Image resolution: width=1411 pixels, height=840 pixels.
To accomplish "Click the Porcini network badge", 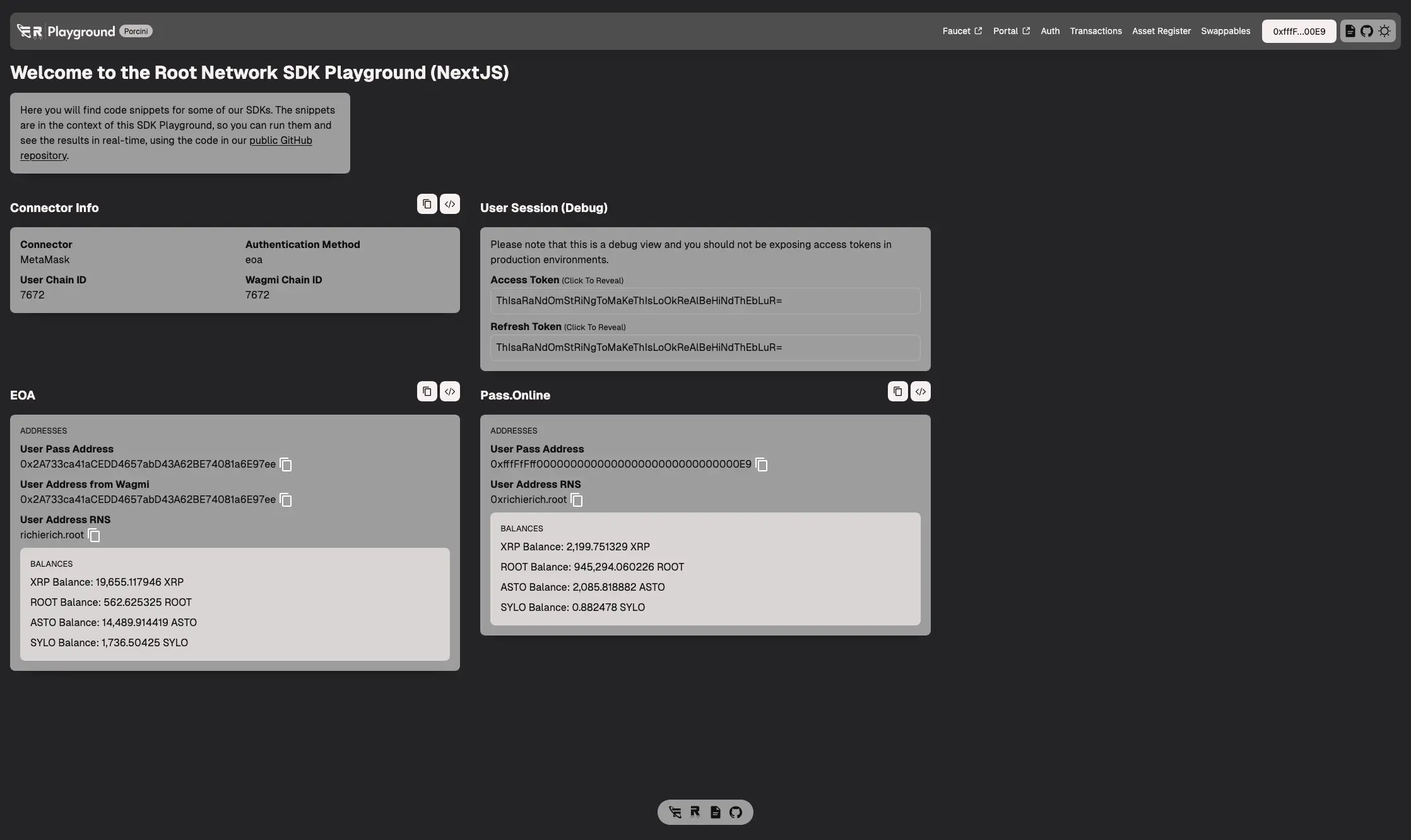I will point(136,31).
